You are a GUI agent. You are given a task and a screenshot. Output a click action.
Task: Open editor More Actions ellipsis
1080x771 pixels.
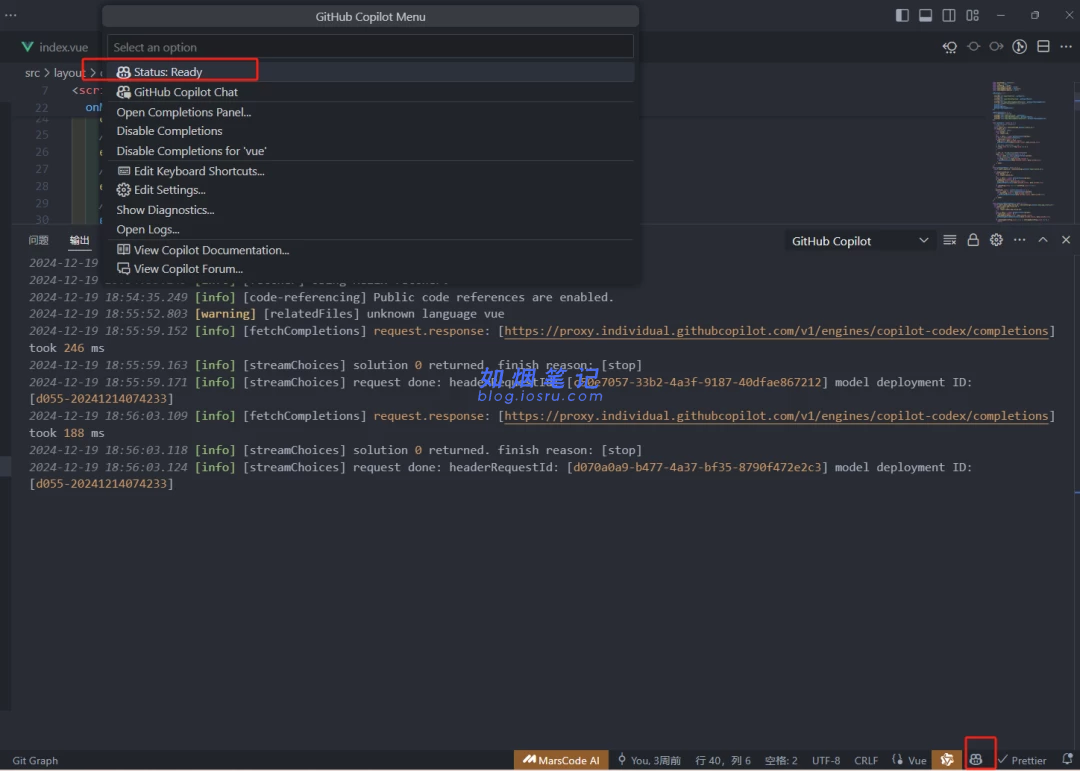click(x=1066, y=47)
